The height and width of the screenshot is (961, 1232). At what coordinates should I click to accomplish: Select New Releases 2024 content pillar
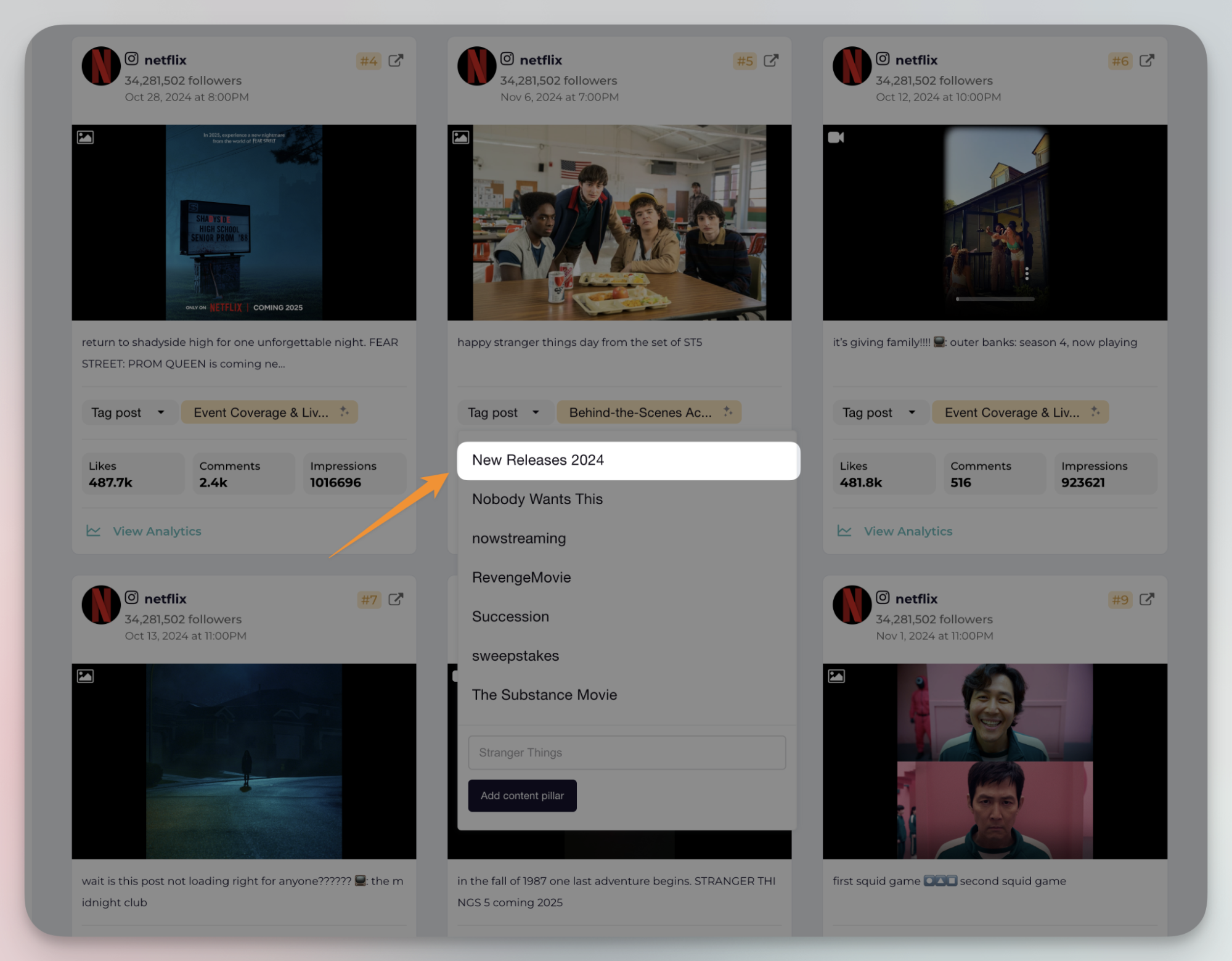click(628, 460)
